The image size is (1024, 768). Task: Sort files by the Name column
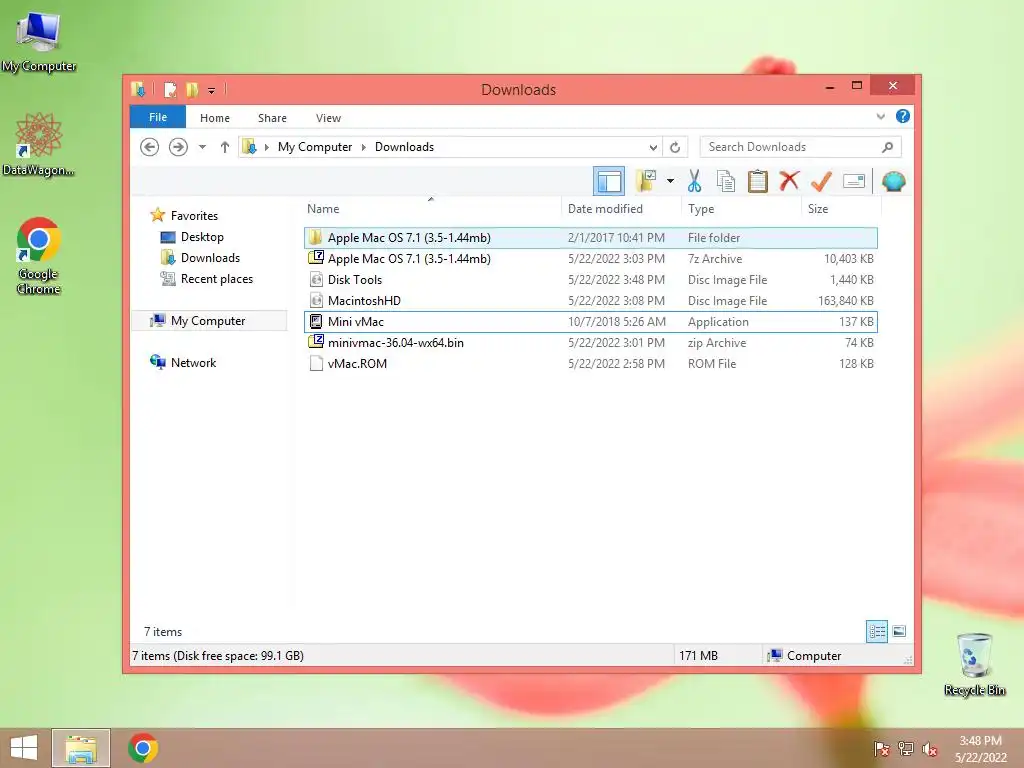[323, 209]
